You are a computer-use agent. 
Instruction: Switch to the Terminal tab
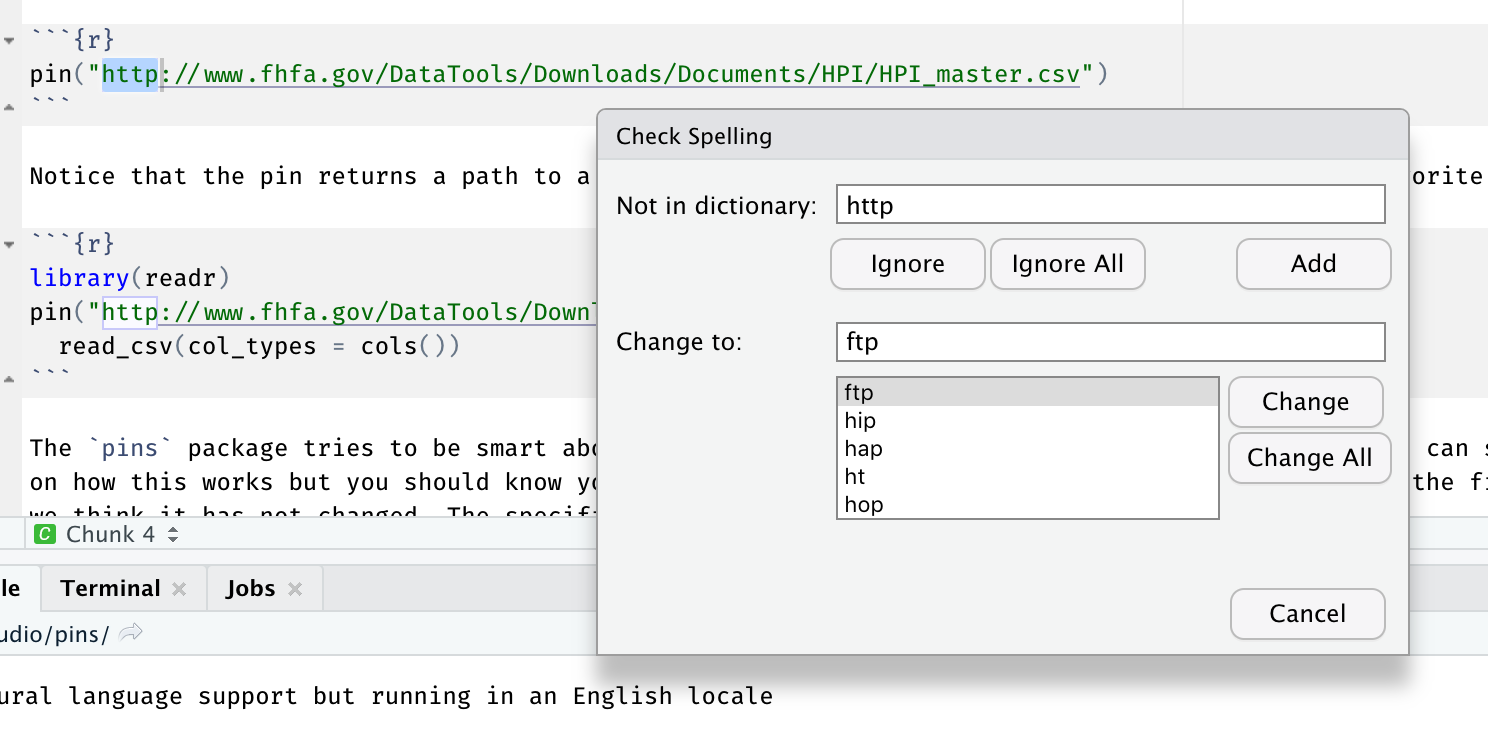click(x=110, y=588)
